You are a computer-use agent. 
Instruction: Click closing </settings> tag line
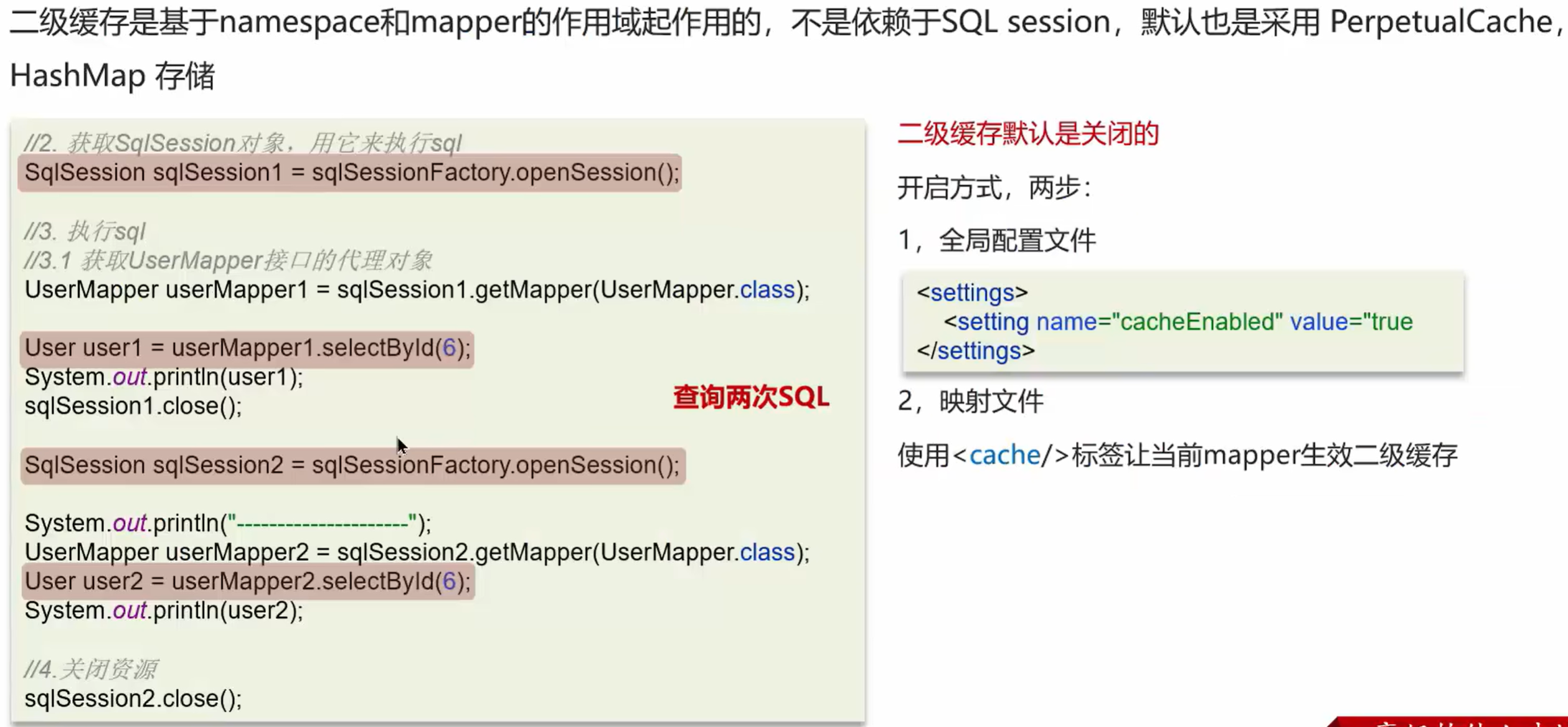pyautogui.click(x=976, y=351)
